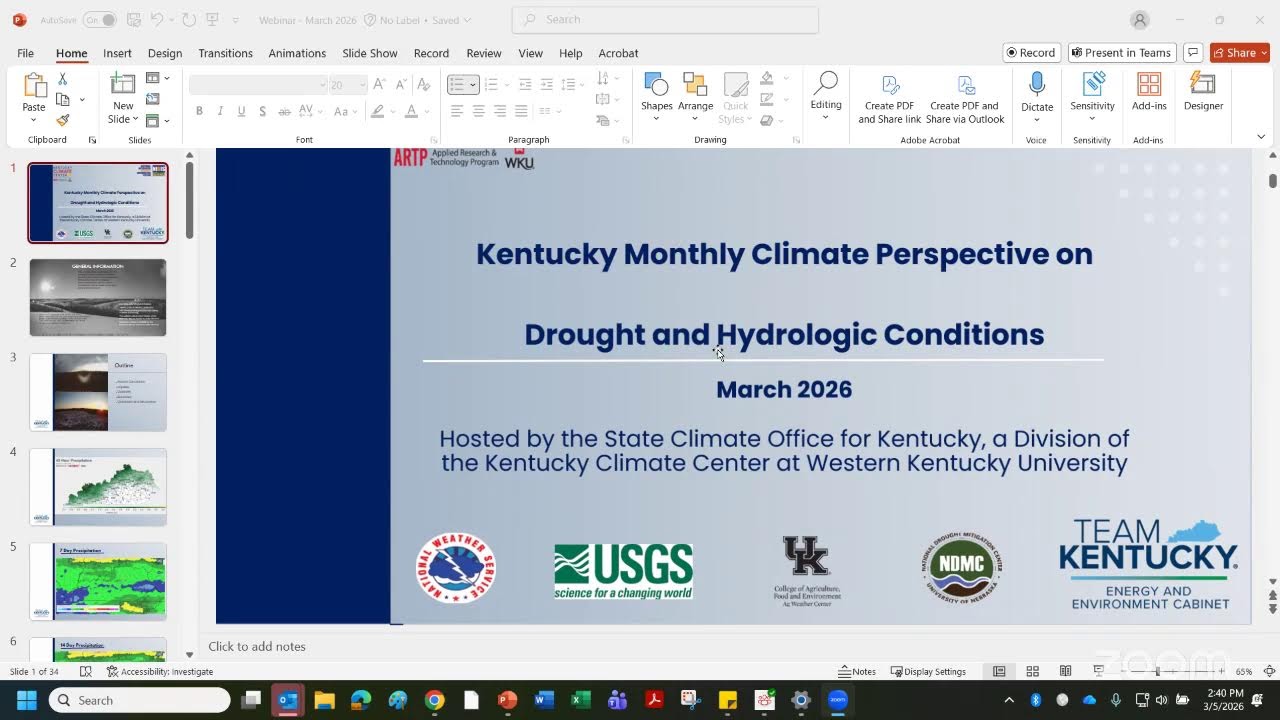Image resolution: width=1280 pixels, height=720 pixels.
Task: Click the font color swatch
Action: pyautogui.click(x=411, y=111)
